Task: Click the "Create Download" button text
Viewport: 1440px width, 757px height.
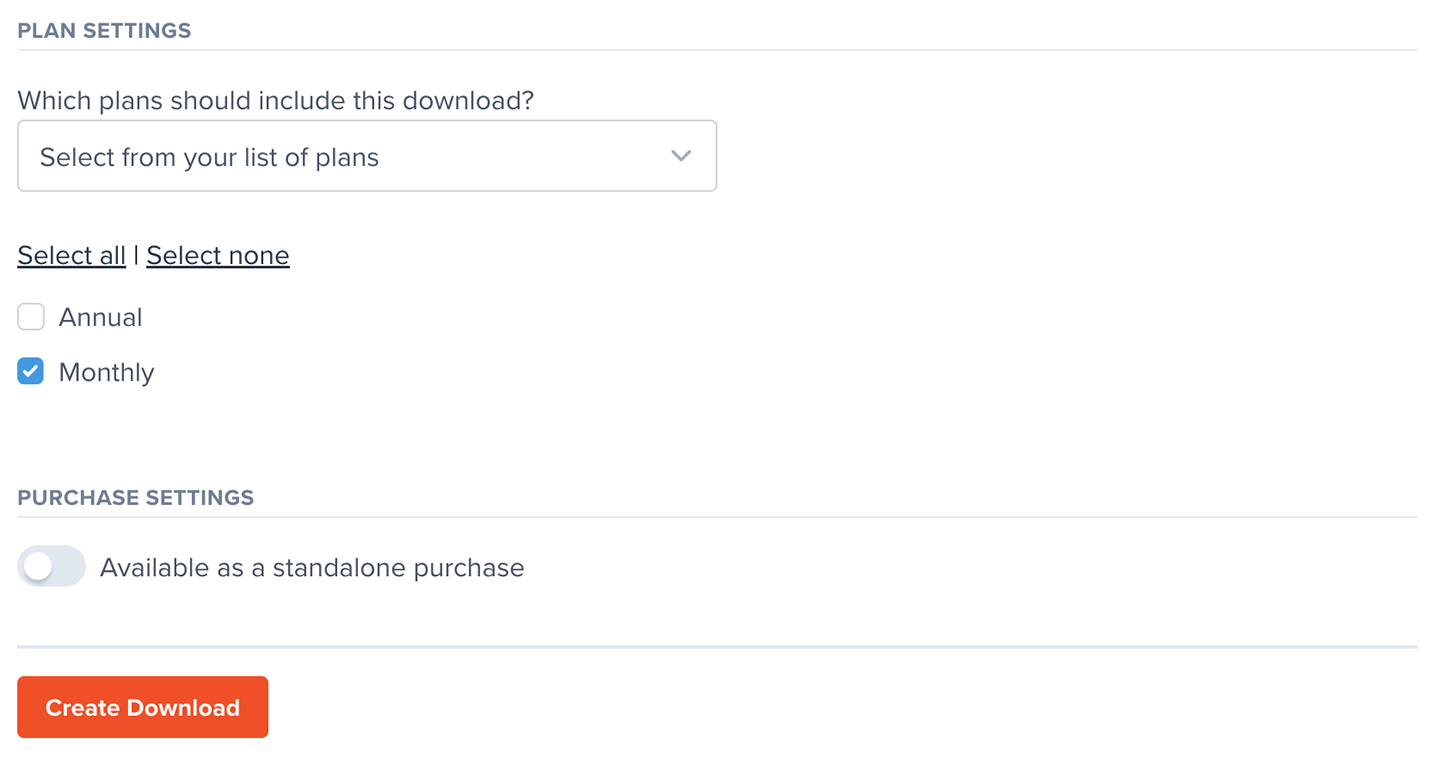Action: 142,708
